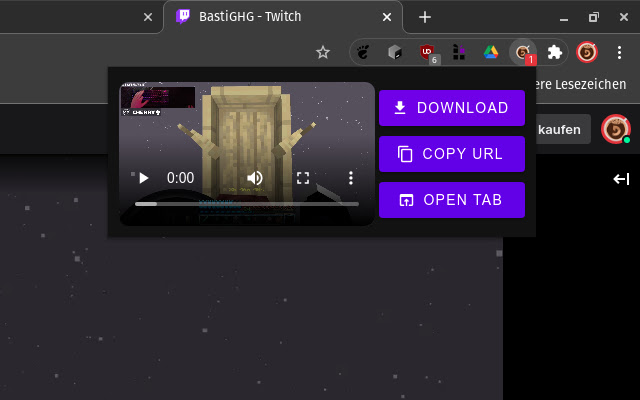Open the video preview more-options menu
The image size is (640, 400).
[351, 178]
